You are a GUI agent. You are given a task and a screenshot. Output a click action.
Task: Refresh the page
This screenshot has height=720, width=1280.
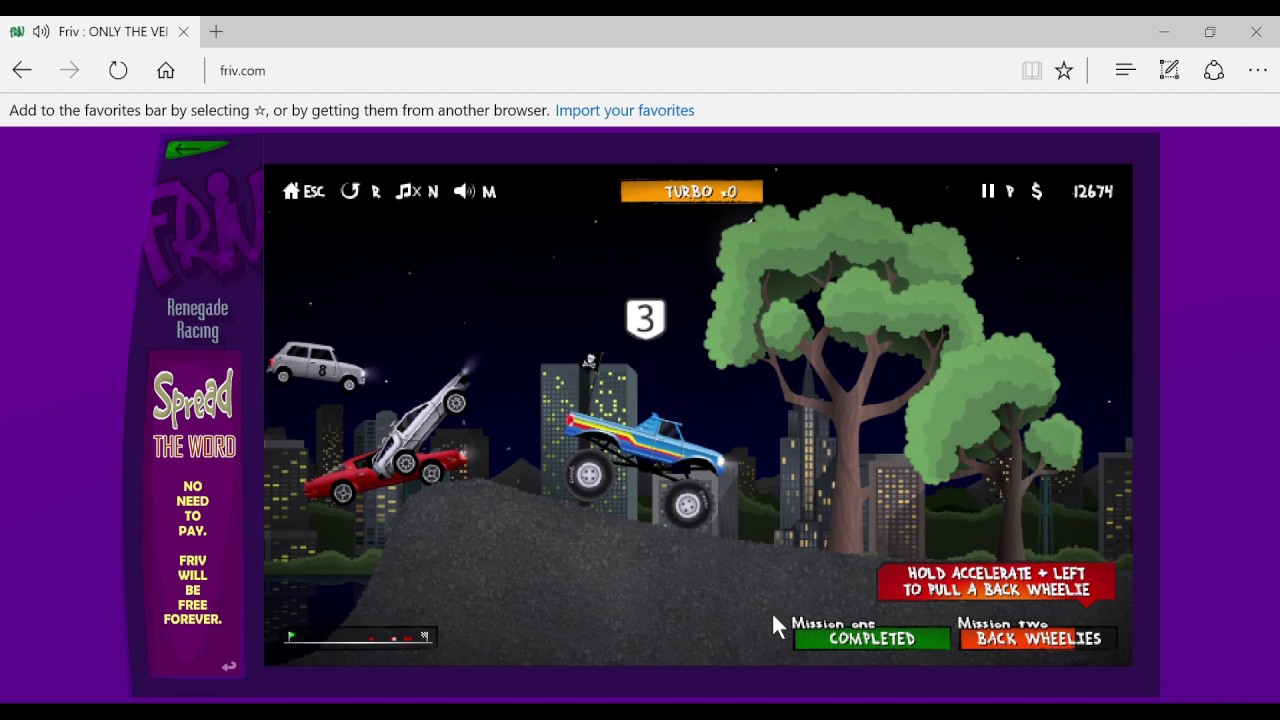click(118, 70)
